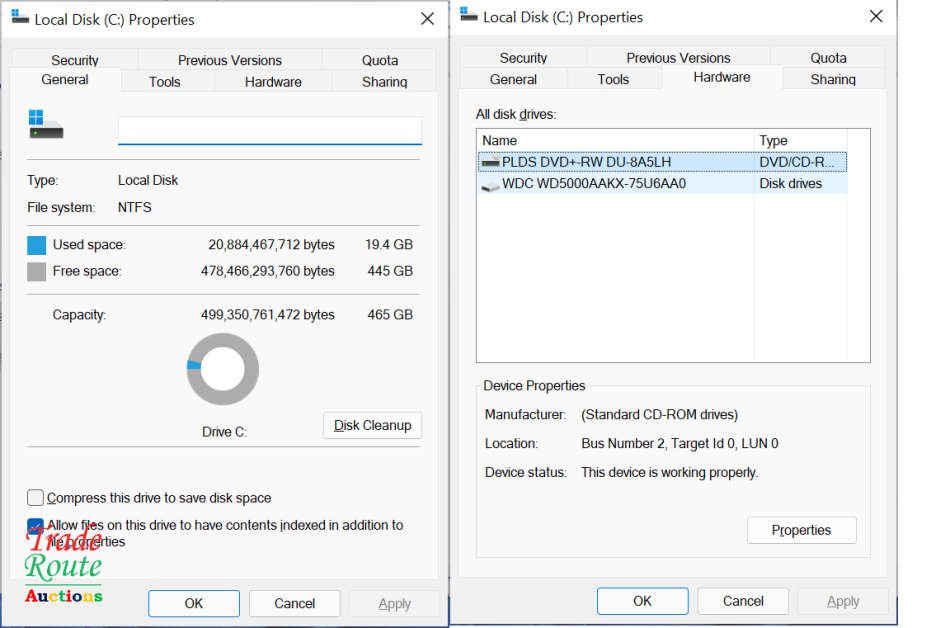This screenshot has width=950, height=628.
Task: Click the gray Free space color square
Action: 37,272
